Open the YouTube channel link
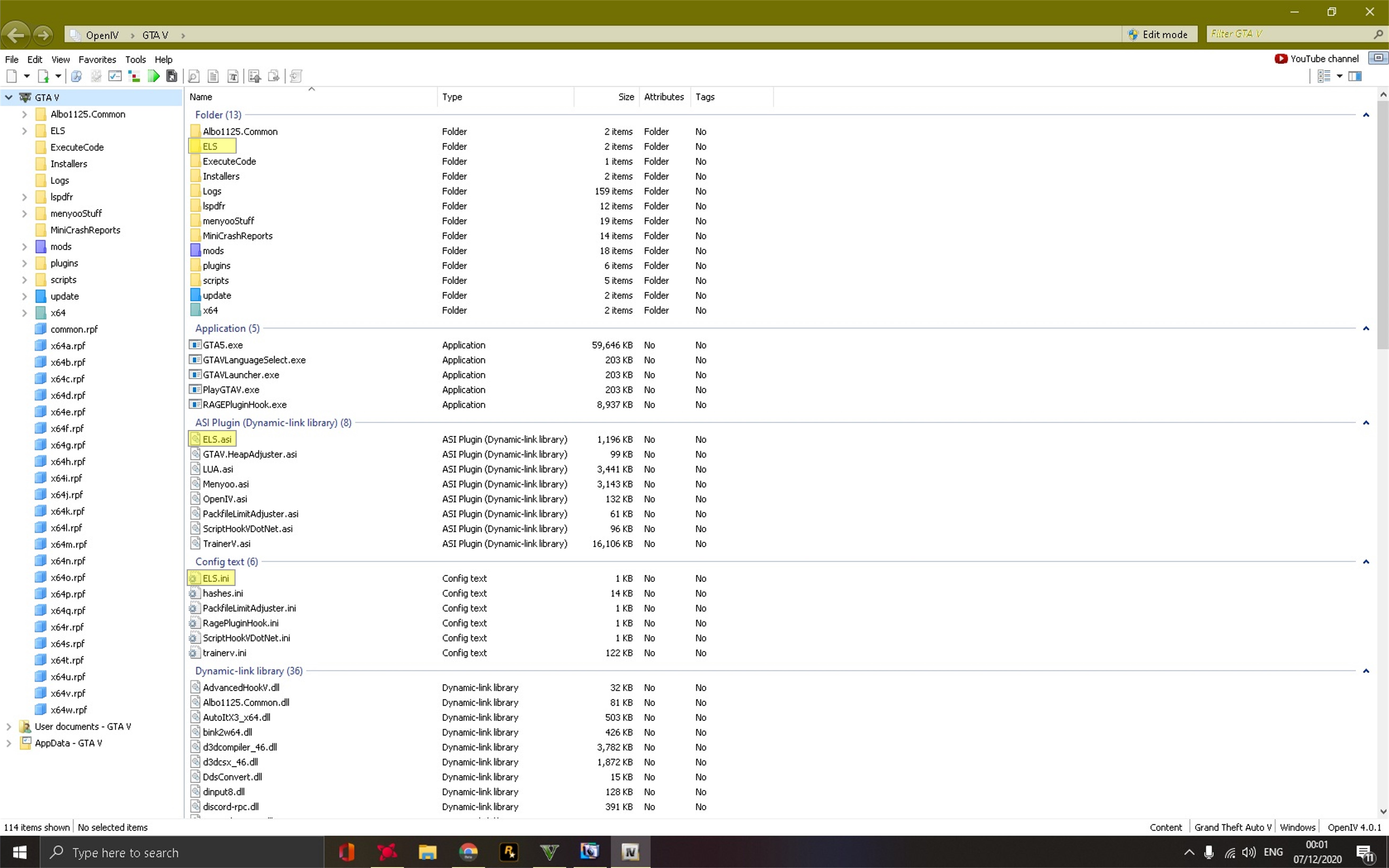Image resolution: width=1389 pixels, height=868 pixels. [1317, 59]
